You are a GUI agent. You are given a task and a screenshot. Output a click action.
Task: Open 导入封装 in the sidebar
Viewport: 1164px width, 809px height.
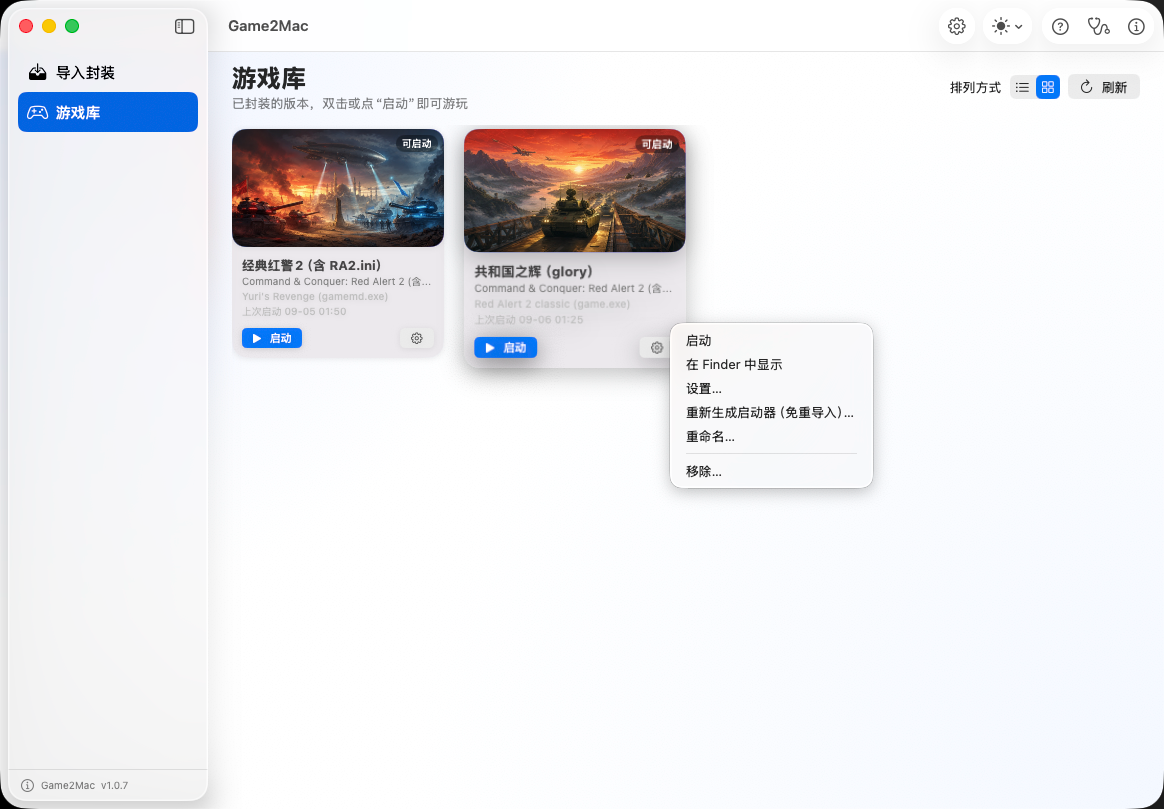[x=108, y=73]
